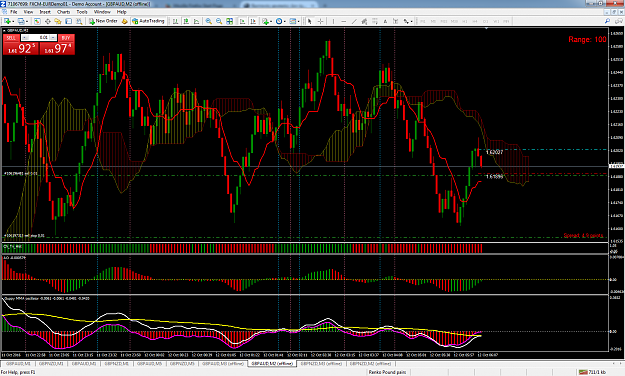This screenshot has height=376, width=625.
Task: Select the text tool A
Action: coord(385,21)
